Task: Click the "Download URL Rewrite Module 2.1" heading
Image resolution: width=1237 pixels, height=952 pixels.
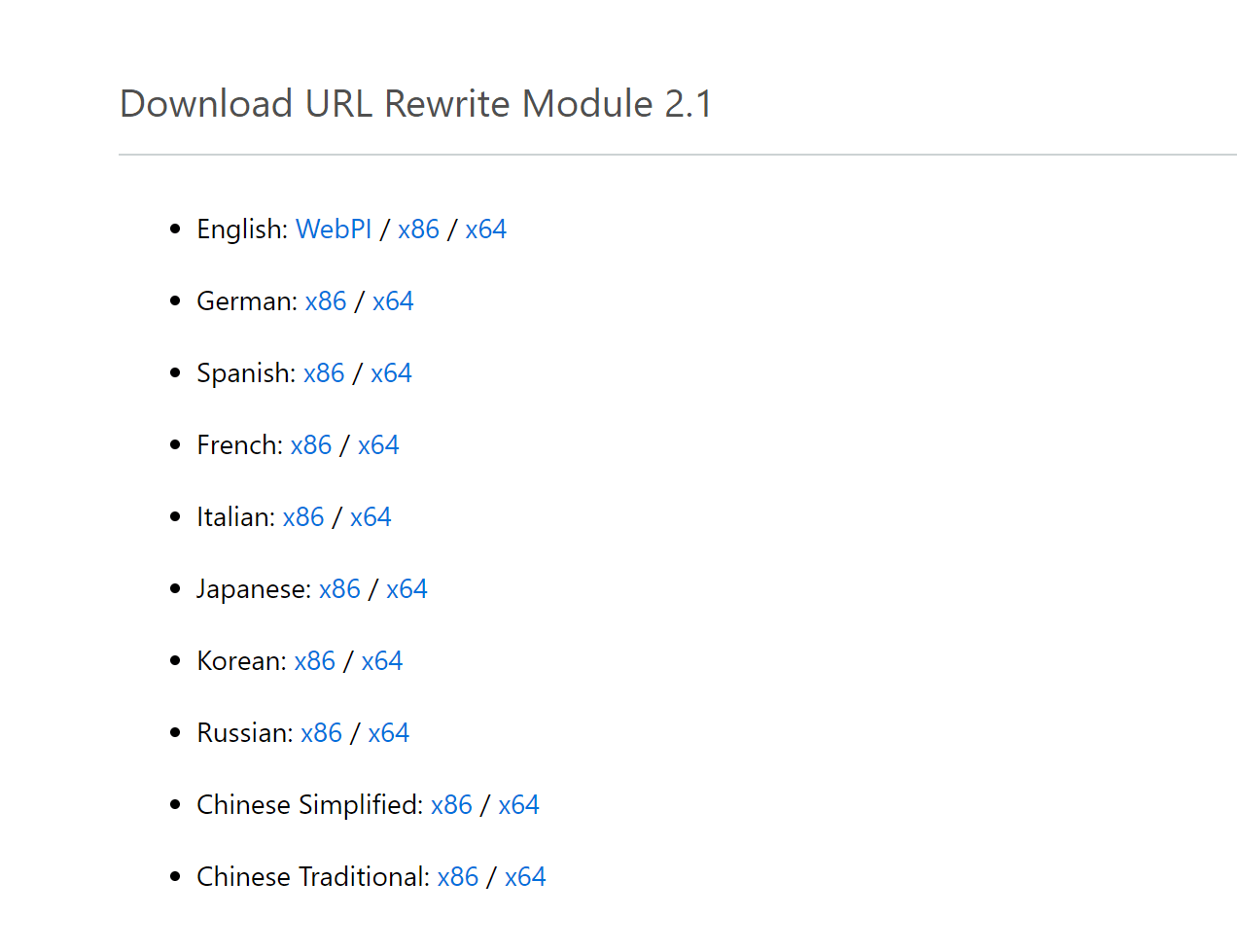Action: click(416, 103)
